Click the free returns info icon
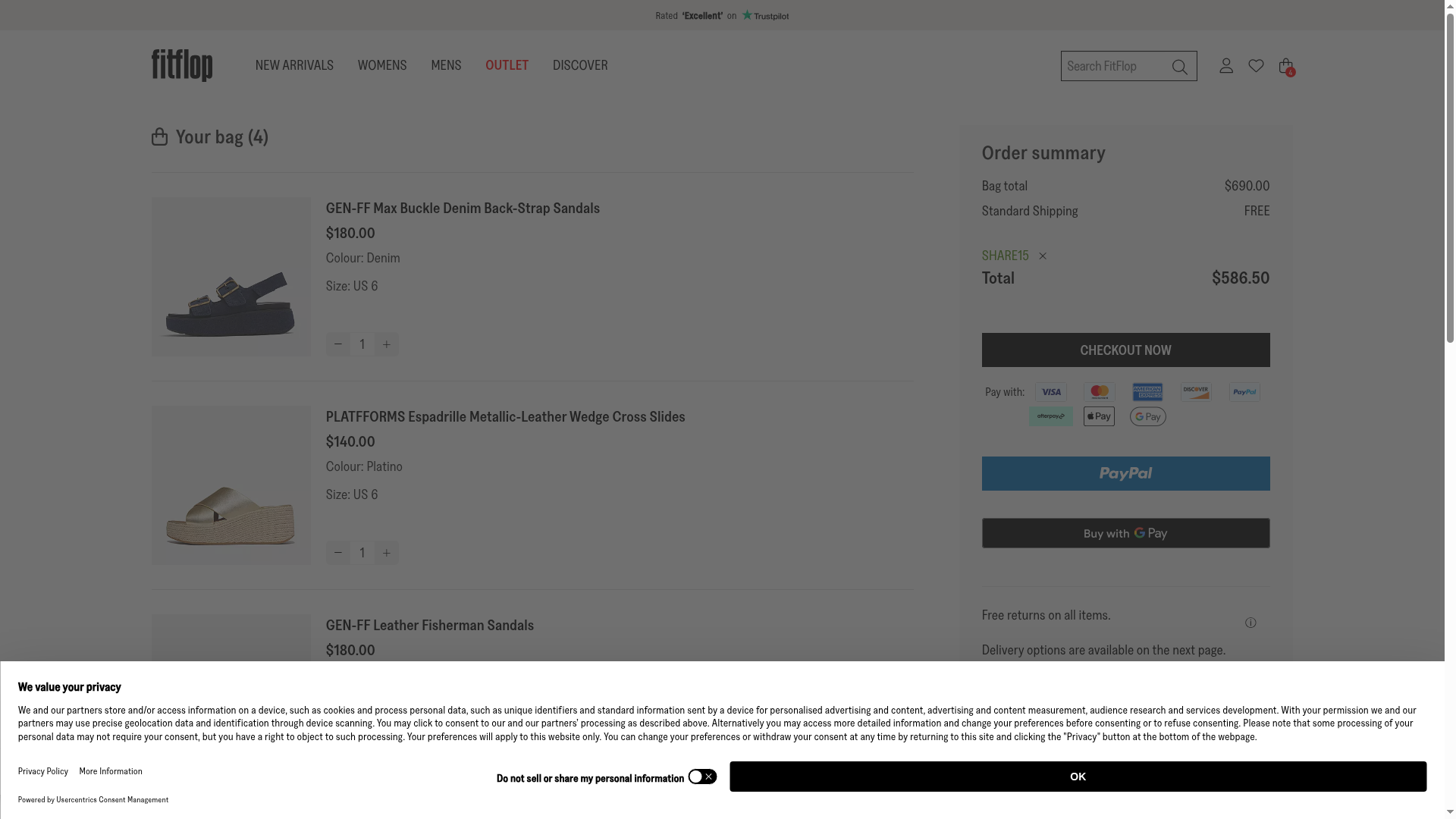Screen dimensions: 1456x819 click(x=1250, y=623)
